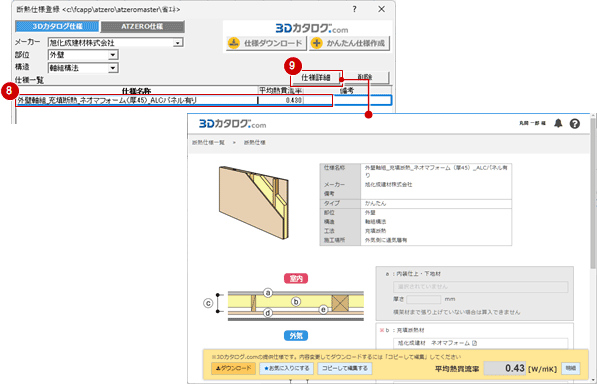Click the コピーして編集する button
The width and height of the screenshot is (597, 384).
345,368
